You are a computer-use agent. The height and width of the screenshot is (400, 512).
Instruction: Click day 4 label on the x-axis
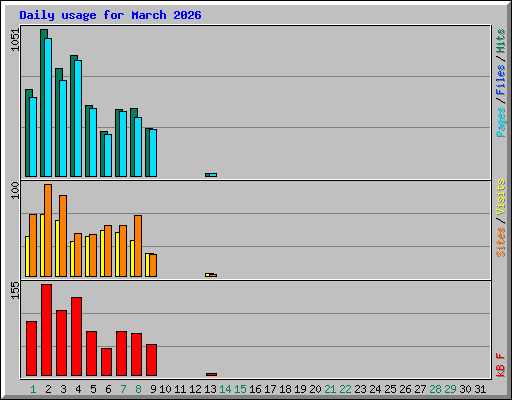[x=78, y=389]
